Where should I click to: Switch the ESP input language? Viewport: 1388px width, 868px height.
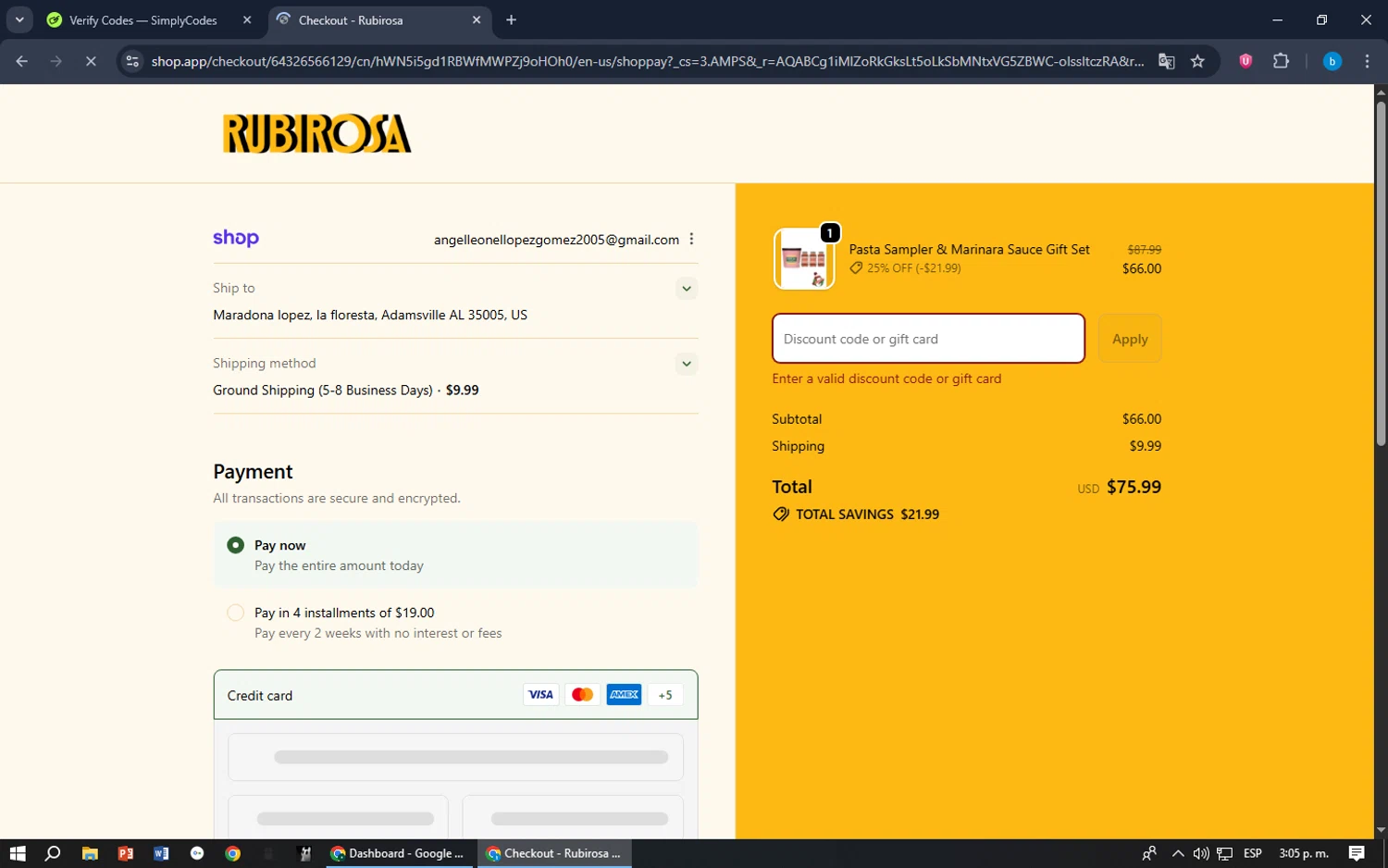click(1253, 853)
